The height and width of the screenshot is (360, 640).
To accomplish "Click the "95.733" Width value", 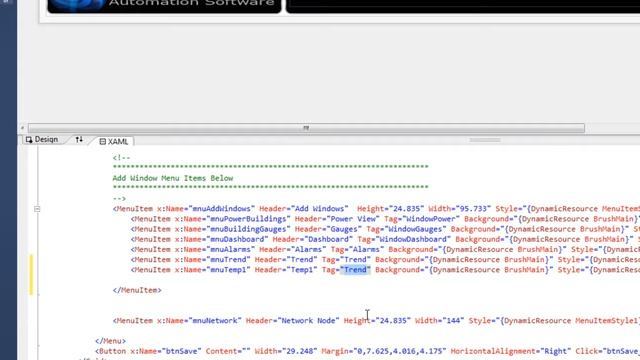I will [473, 209].
